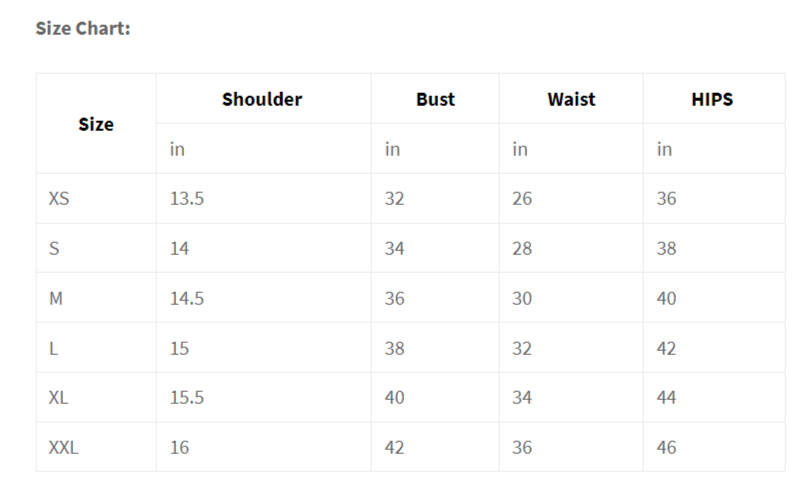
Task: Select the 14.5 shoulder value for M
Action: (187, 298)
